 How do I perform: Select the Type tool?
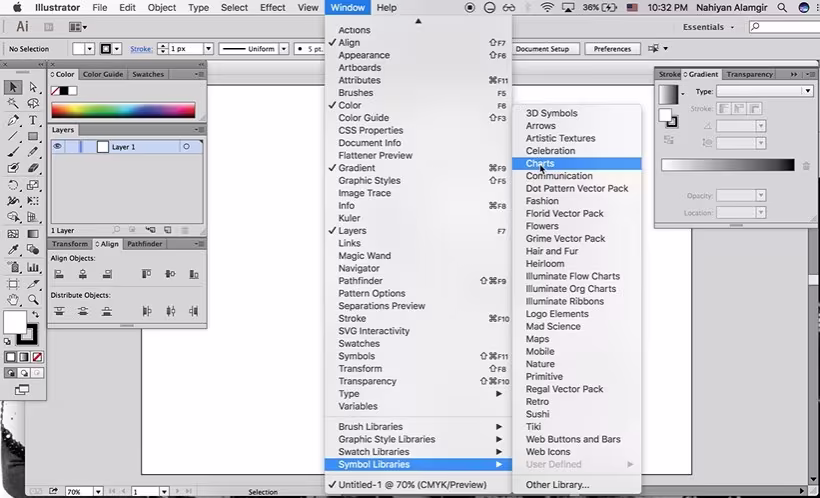click(x=33, y=120)
